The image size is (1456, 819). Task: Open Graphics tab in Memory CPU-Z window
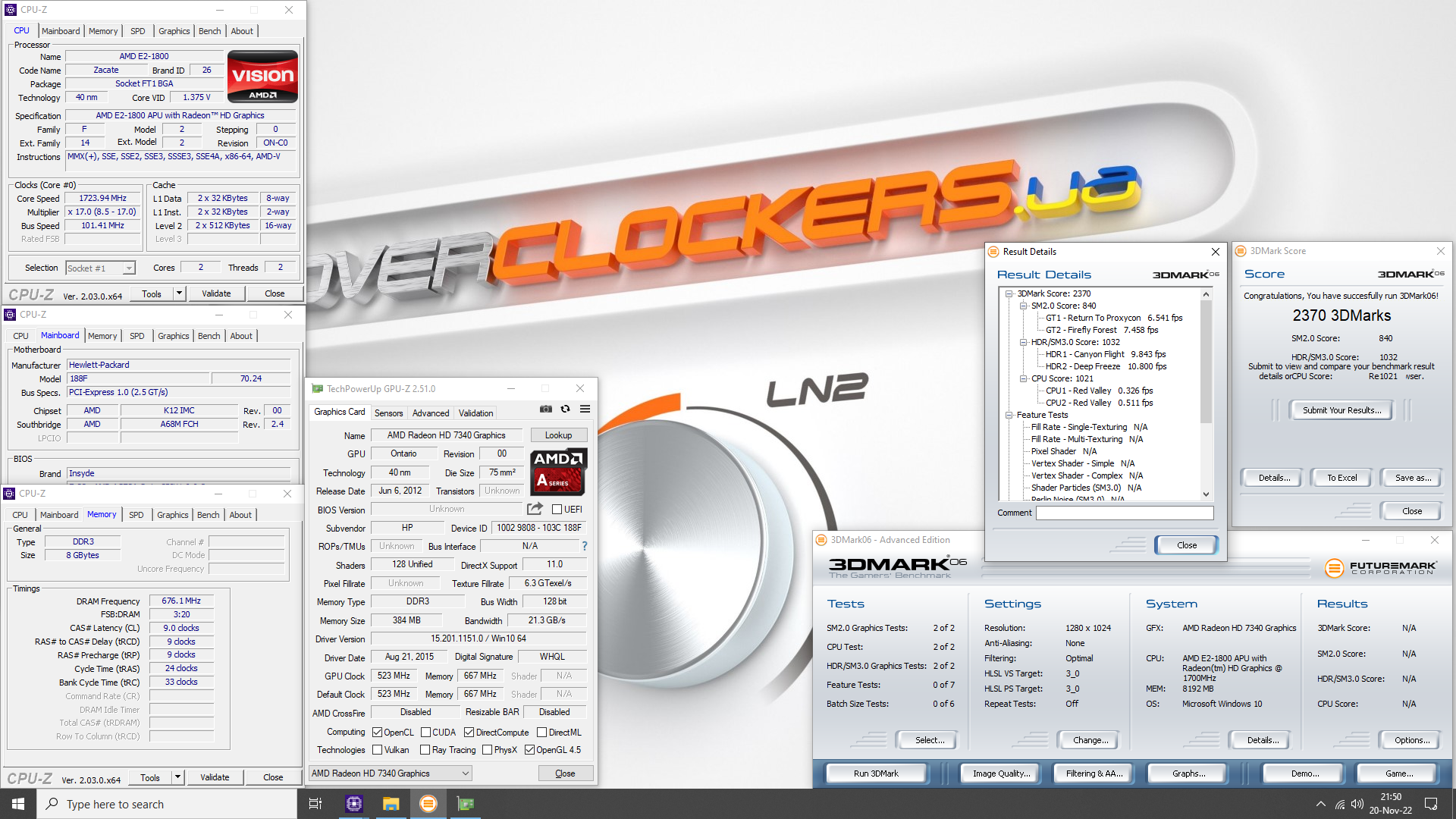point(173,515)
